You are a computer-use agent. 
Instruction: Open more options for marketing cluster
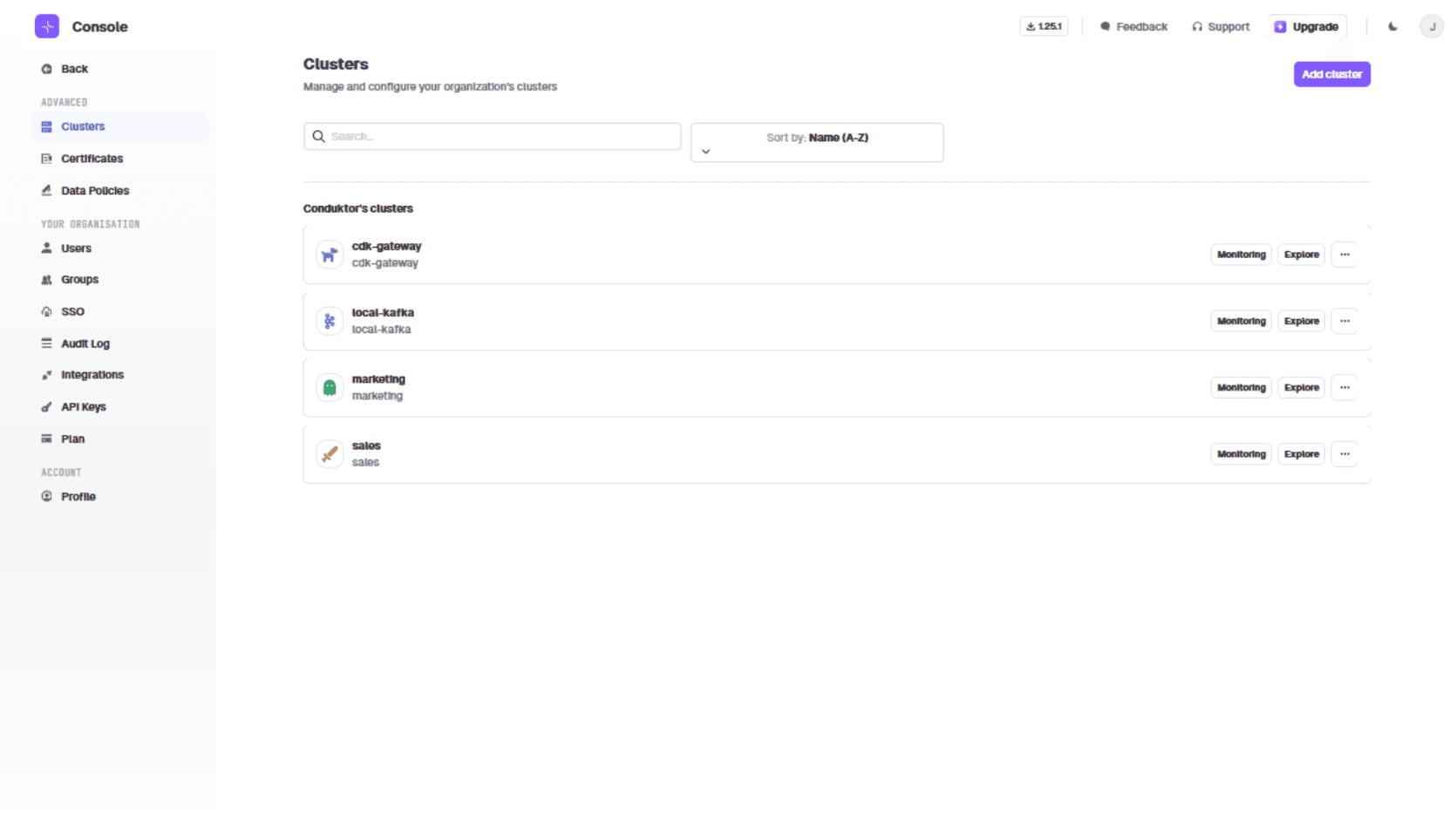(x=1344, y=387)
